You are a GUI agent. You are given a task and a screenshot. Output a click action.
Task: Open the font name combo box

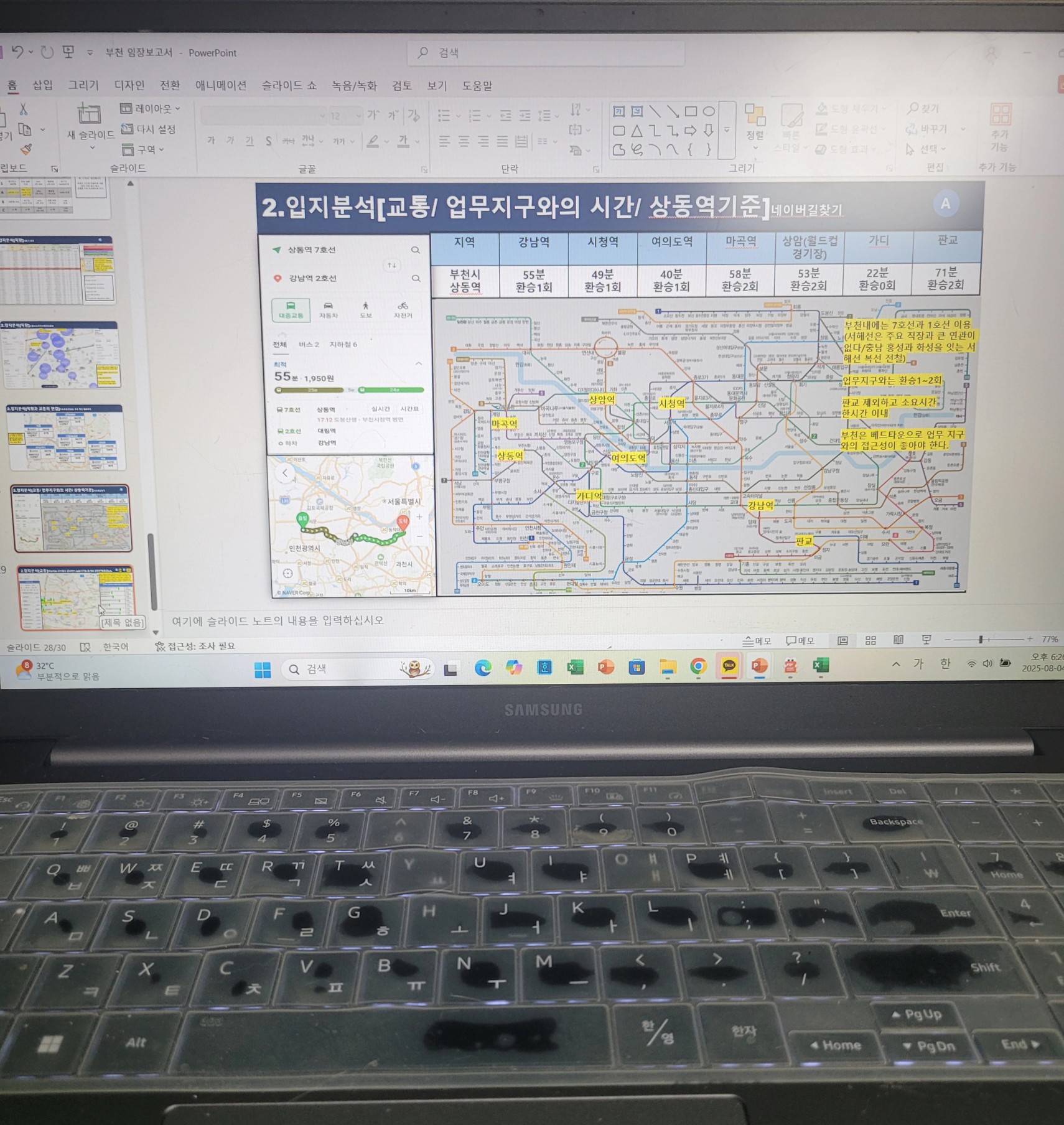tap(263, 116)
